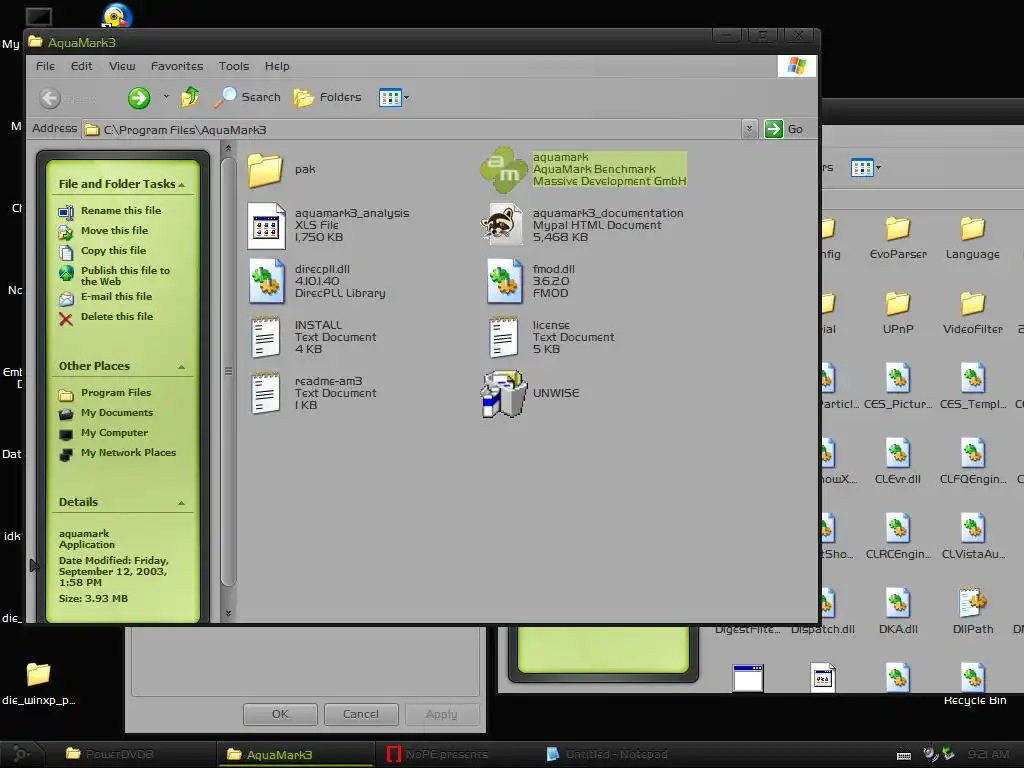Click the E-mail this file icon
This screenshot has width=1024, height=768.
tap(66, 298)
